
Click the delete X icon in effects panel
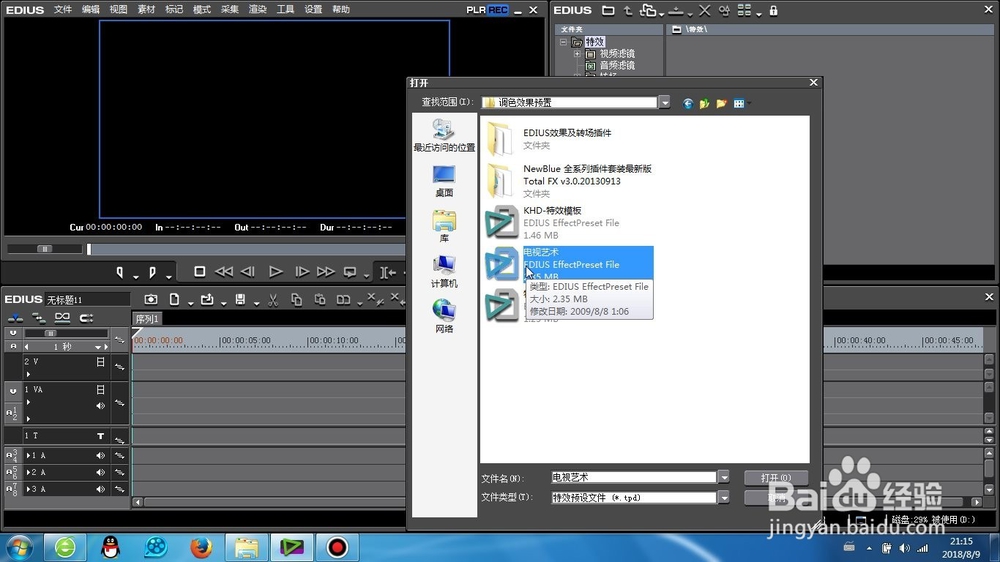tap(704, 10)
